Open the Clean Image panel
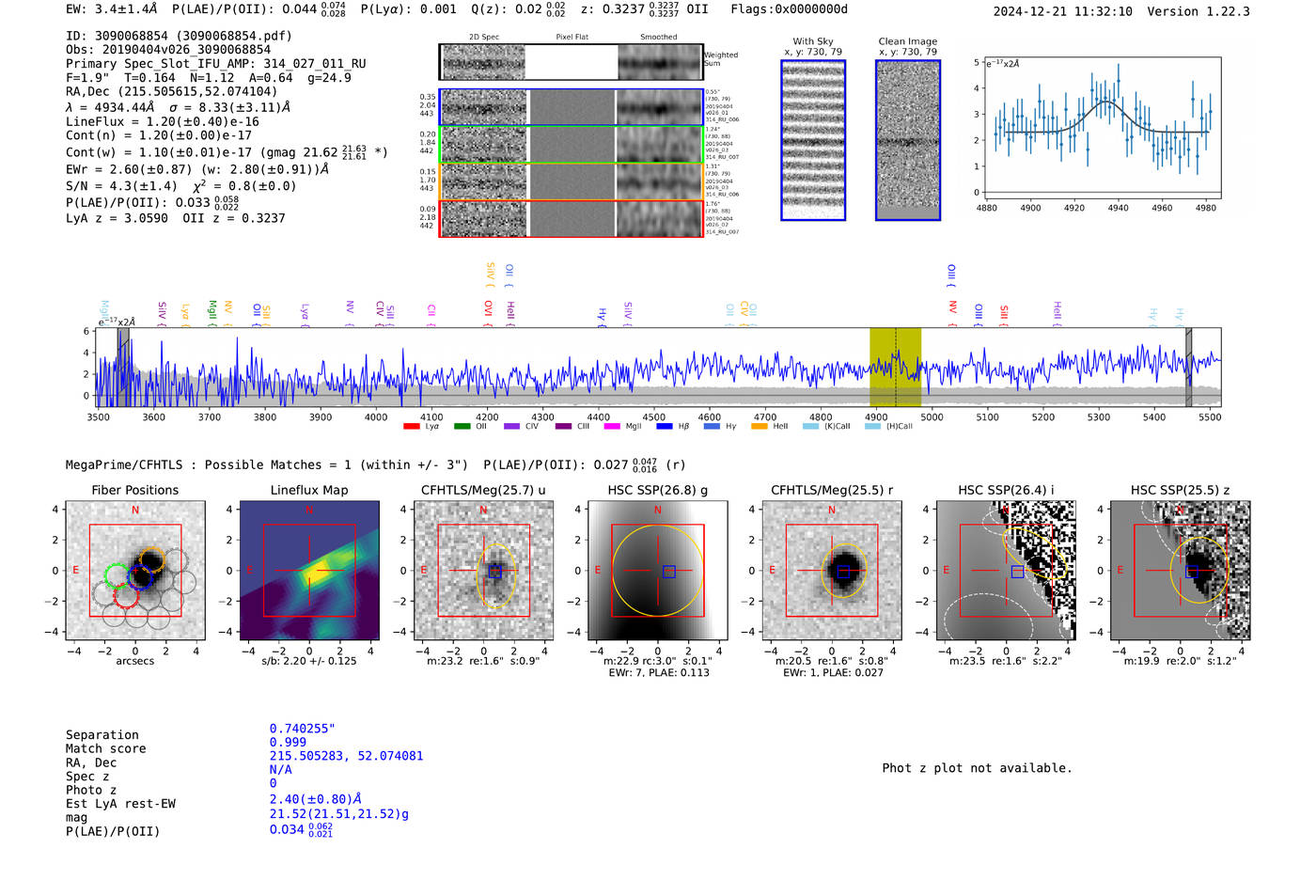 click(x=908, y=140)
